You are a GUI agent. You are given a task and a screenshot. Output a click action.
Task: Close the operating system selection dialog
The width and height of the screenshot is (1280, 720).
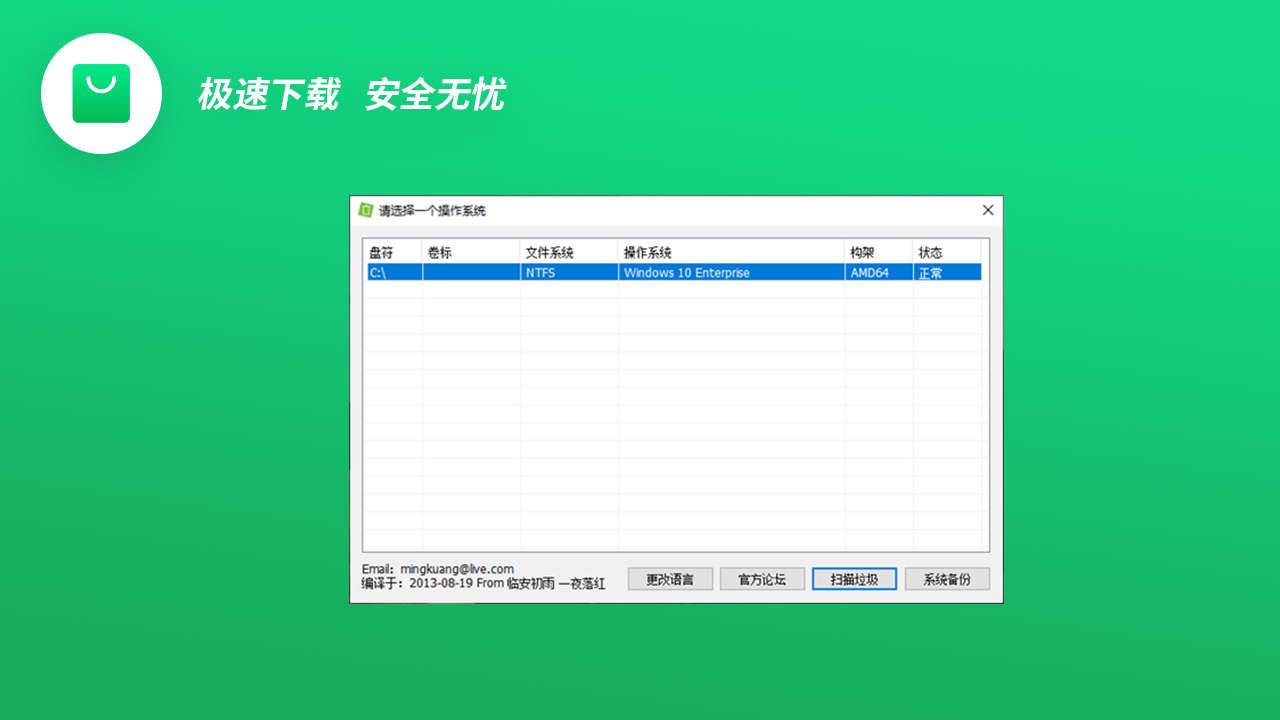(987, 210)
